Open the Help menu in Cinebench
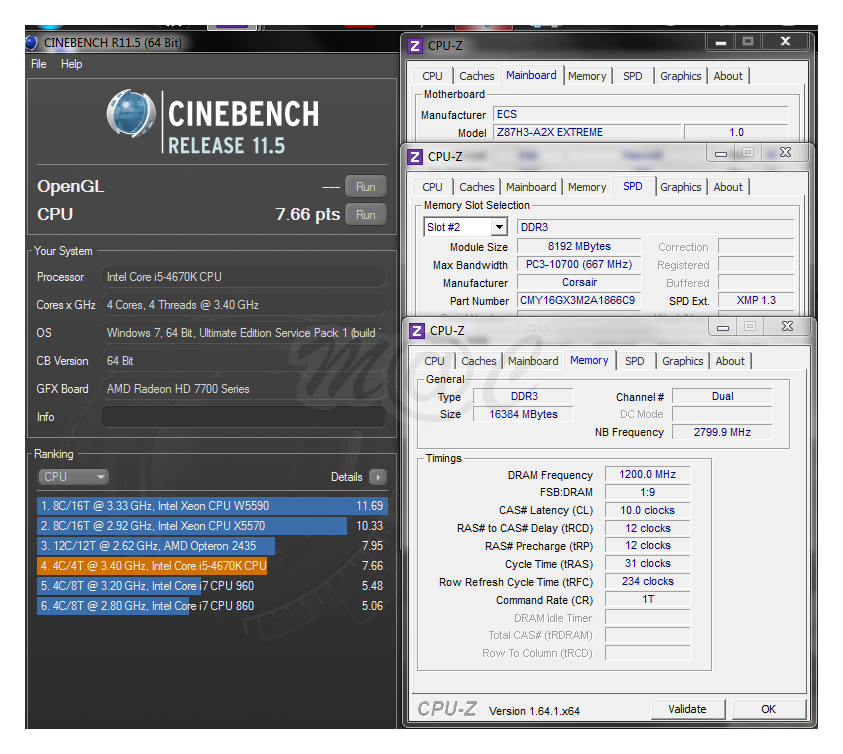The height and width of the screenshot is (754, 843). pyautogui.click(x=72, y=64)
